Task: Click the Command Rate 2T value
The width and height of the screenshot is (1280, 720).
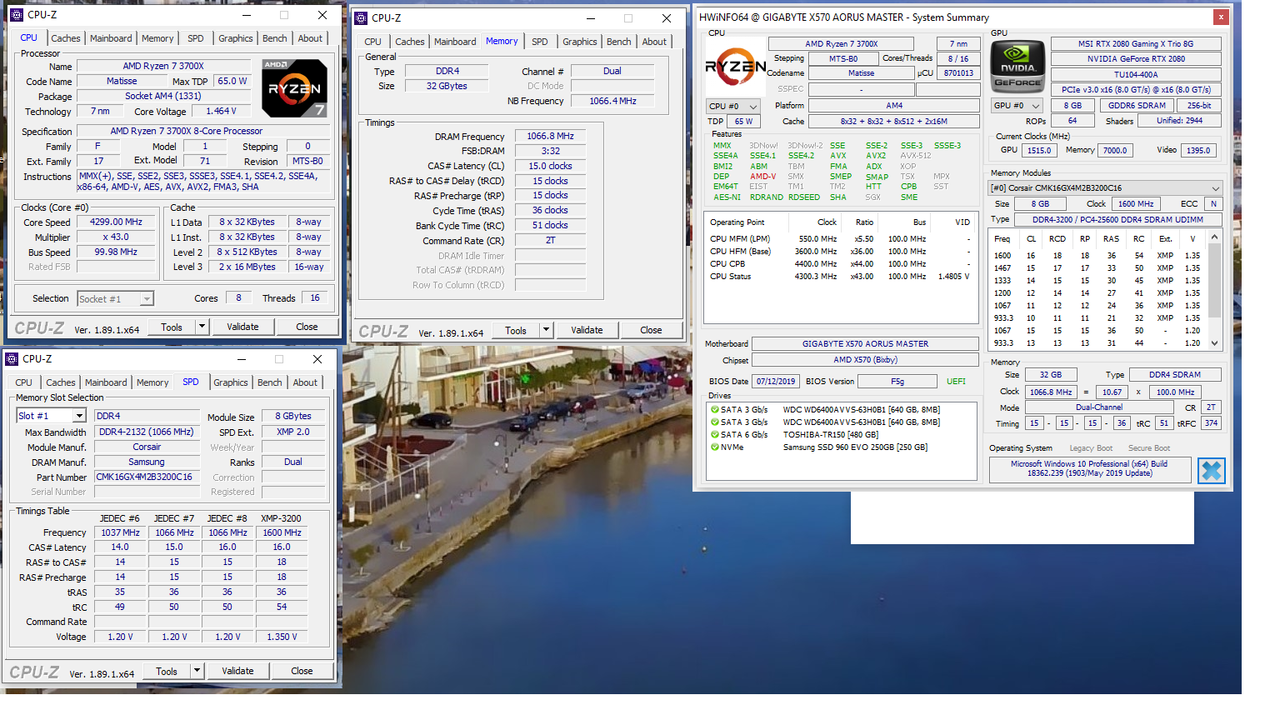Action: point(551,241)
